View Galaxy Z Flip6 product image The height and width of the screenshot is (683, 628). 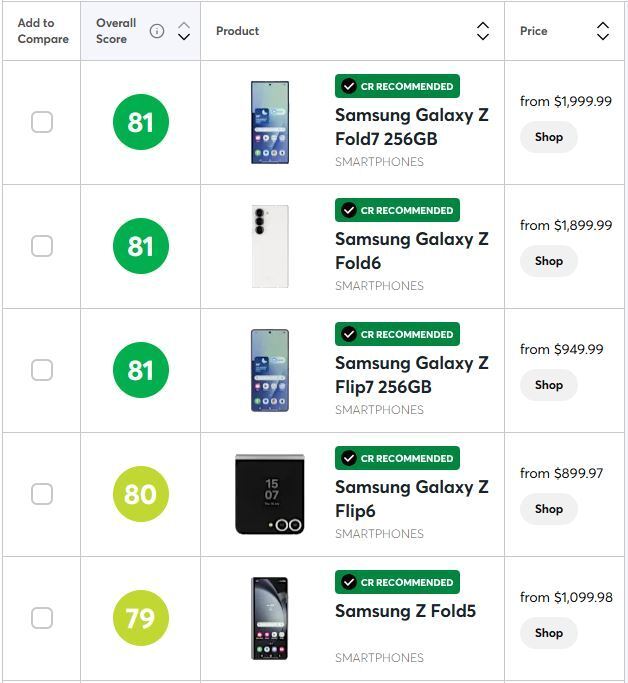click(x=270, y=494)
